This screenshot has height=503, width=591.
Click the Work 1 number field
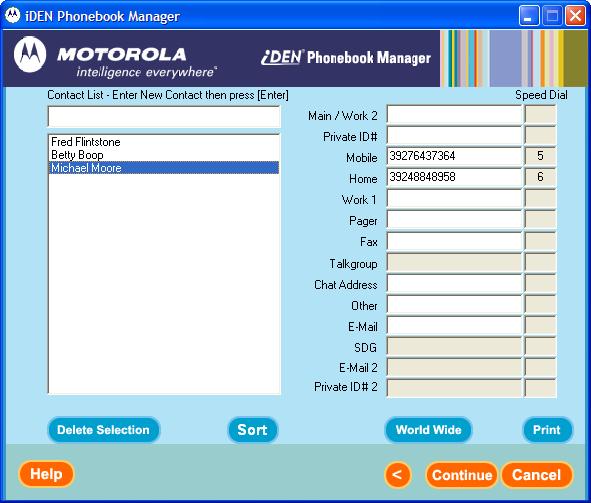[x=454, y=199]
